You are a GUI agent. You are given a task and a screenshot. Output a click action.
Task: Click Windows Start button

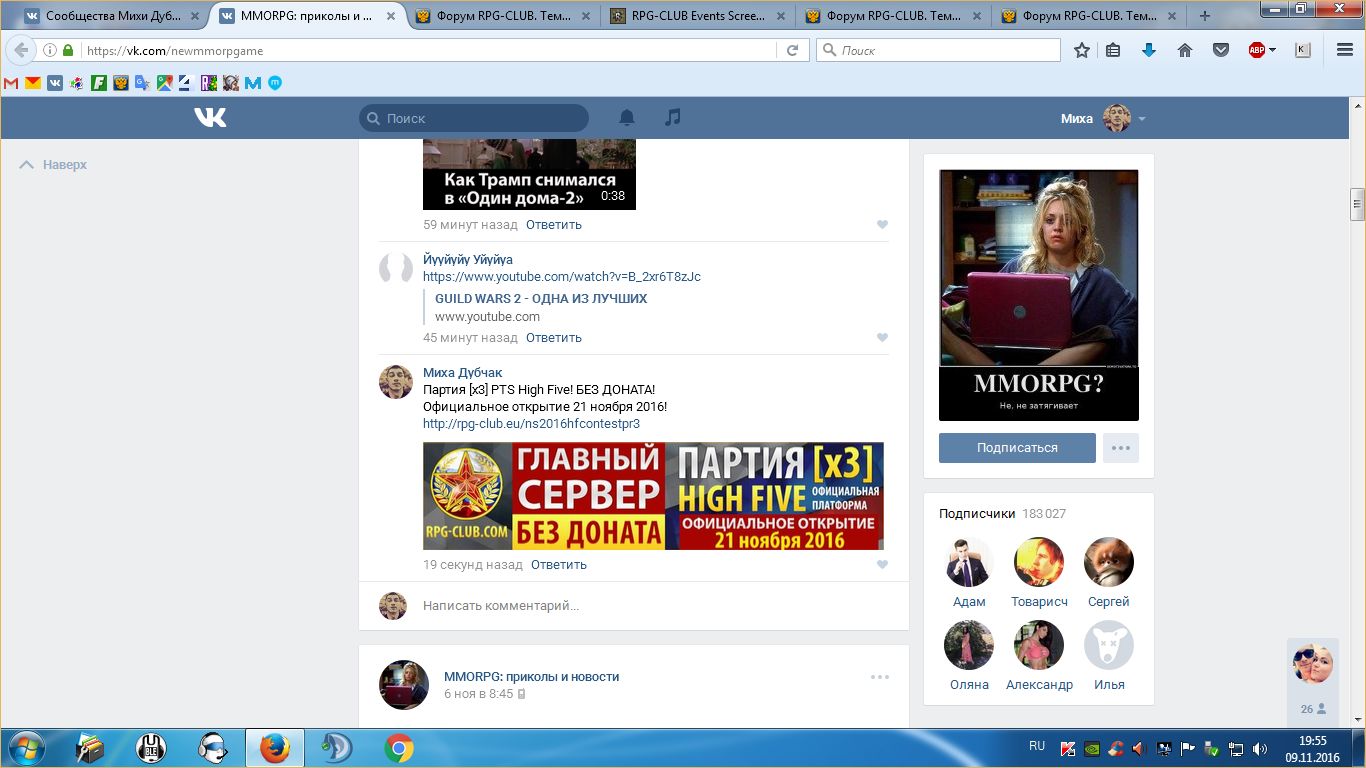(x=25, y=748)
